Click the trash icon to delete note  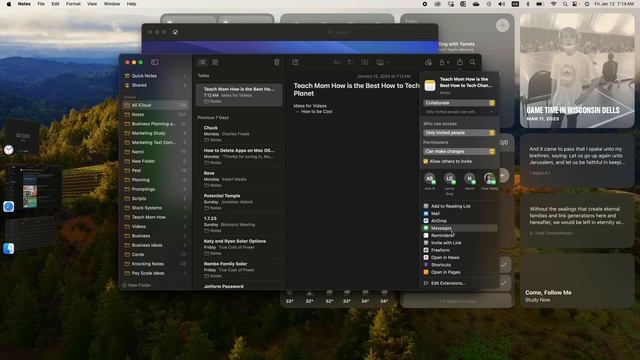click(277, 62)
